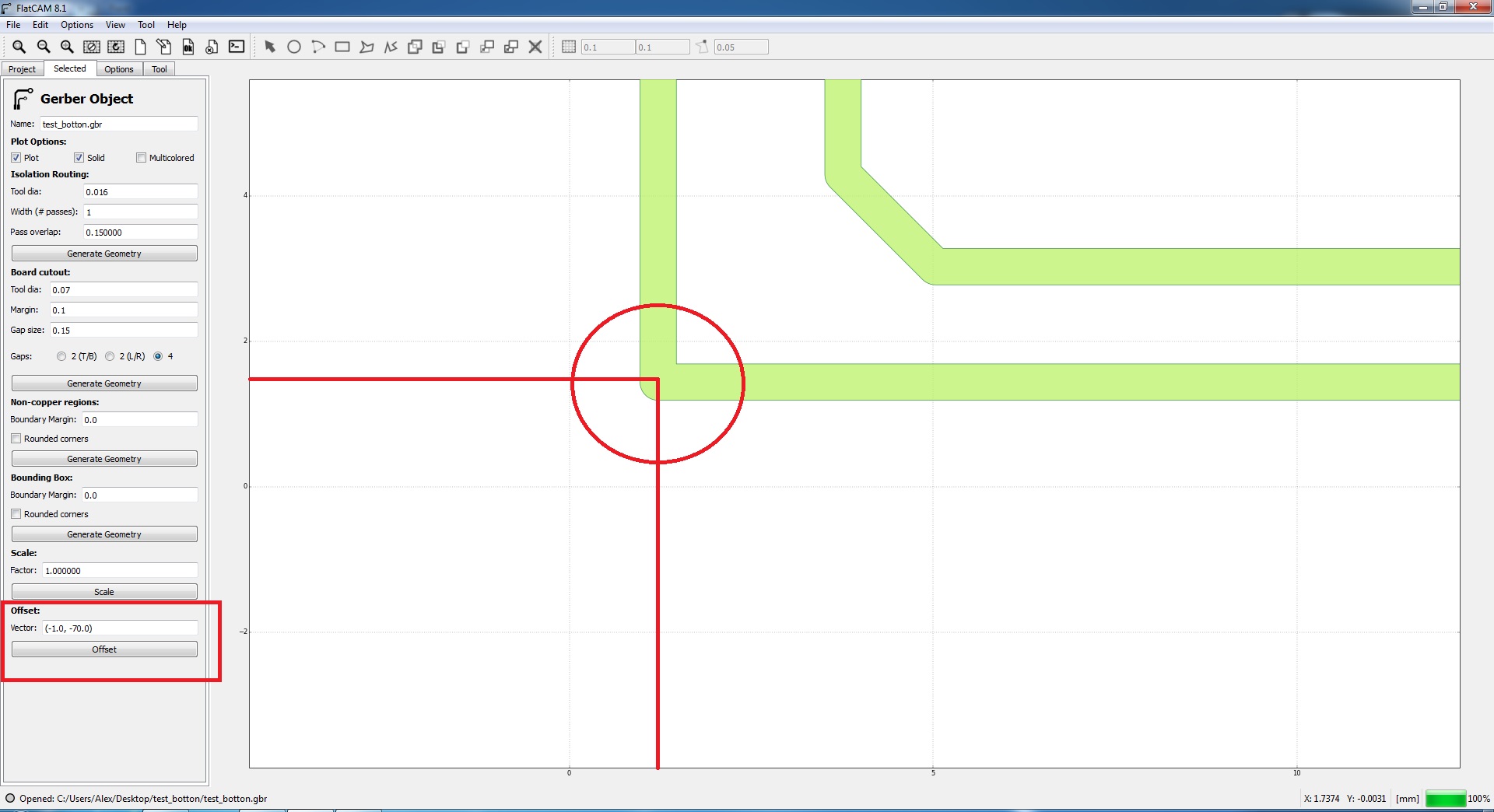
Task: Click the Gap size field
Action: [124, 331]
